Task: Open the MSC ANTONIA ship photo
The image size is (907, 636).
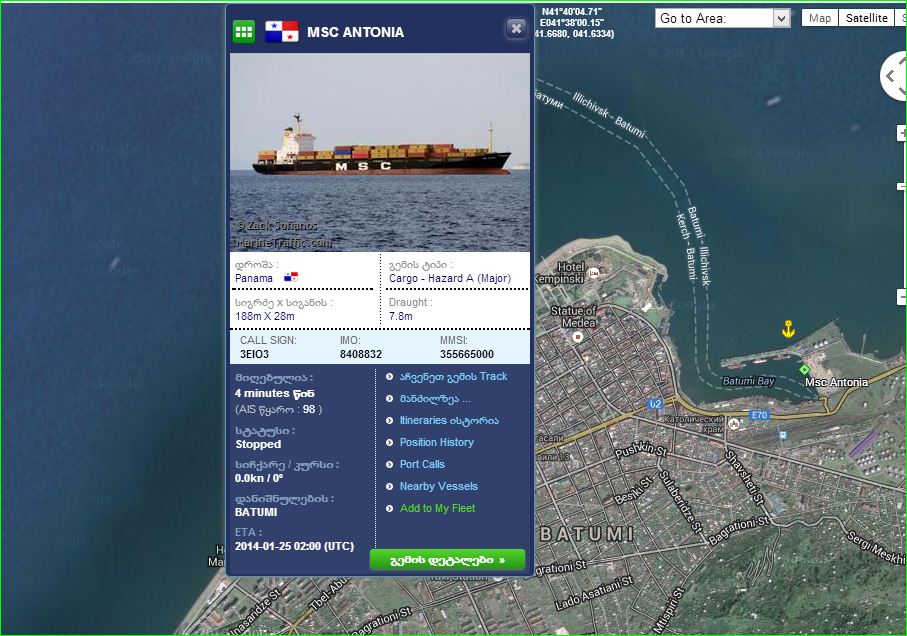Action: (380, 152)
